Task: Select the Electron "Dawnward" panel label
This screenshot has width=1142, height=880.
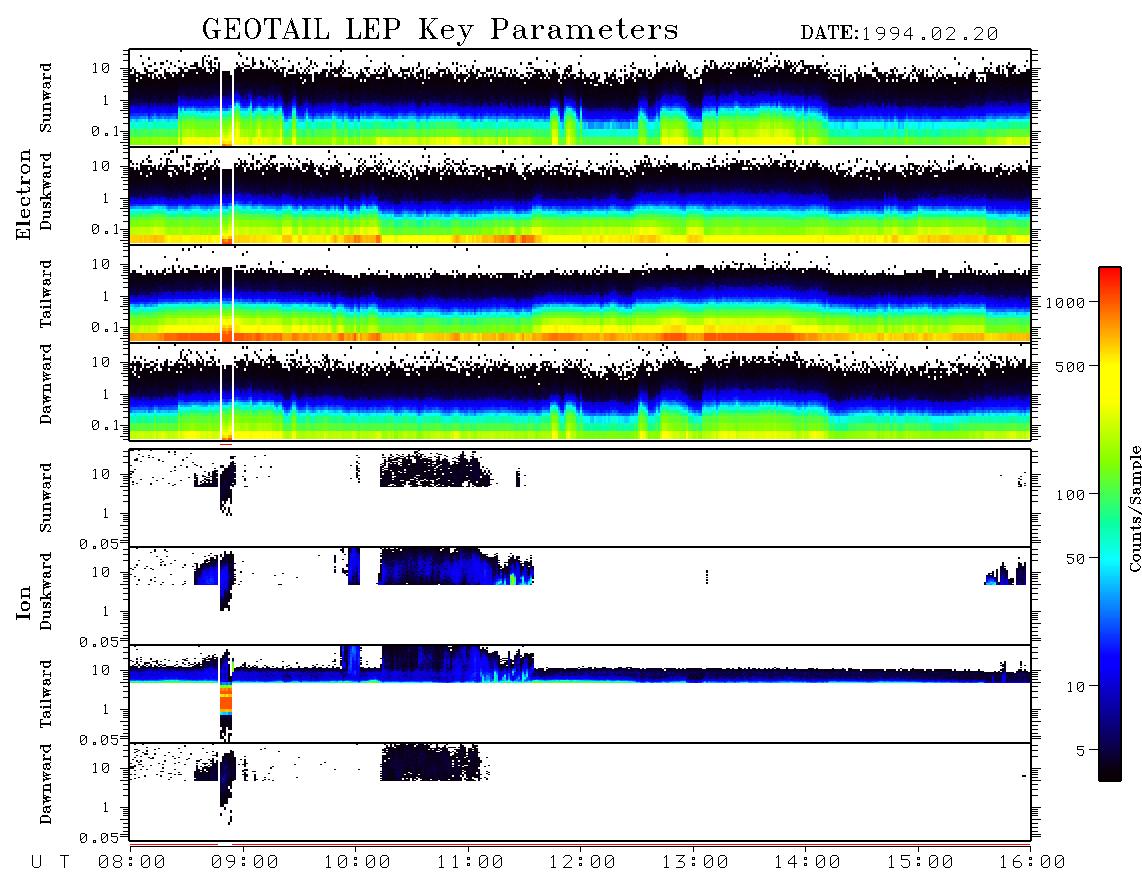Action: (46, 384)
